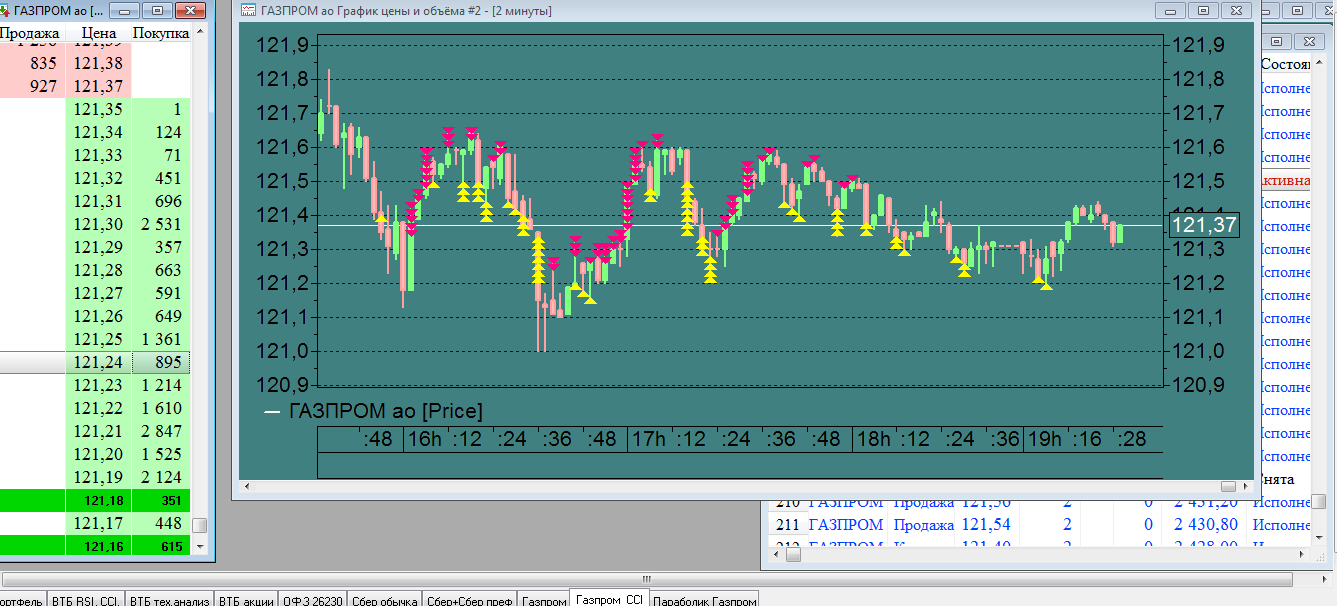Click the ГАЗПРОМ ао [Price] chart legend
This screenshot has height=606, width=1337.
tap(373, 411)
